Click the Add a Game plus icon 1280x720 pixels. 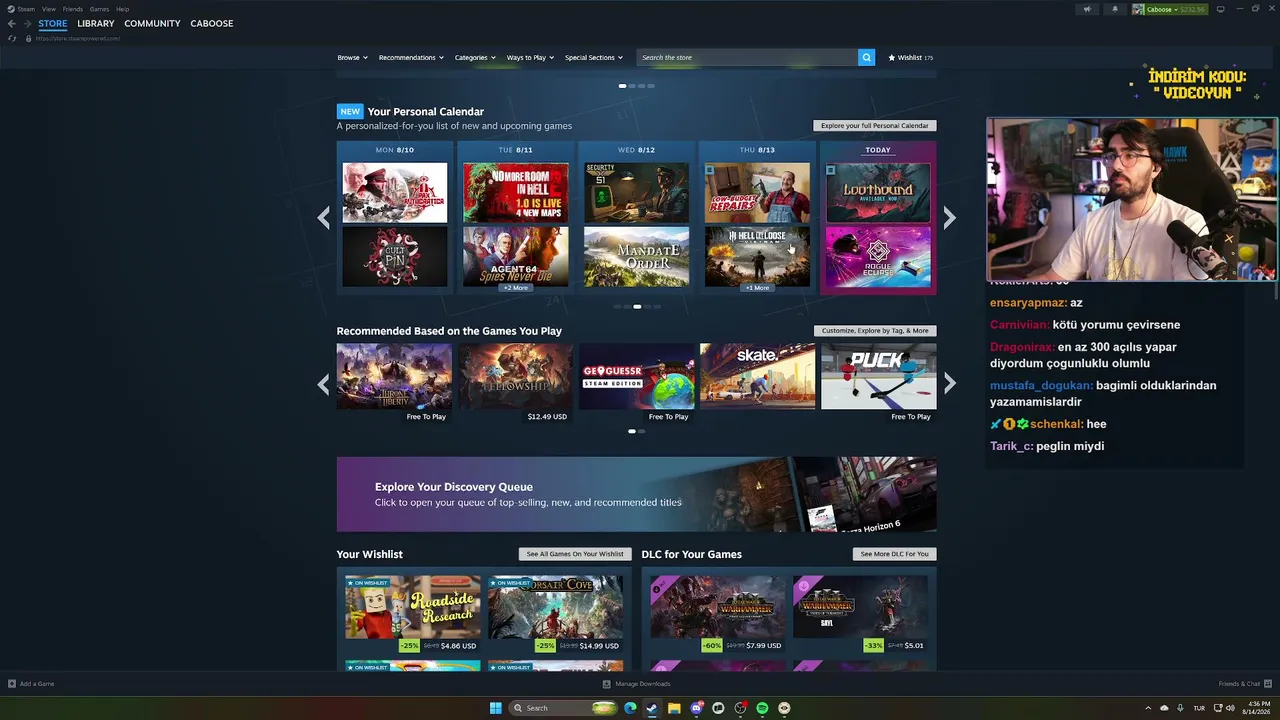click(12, 684)
